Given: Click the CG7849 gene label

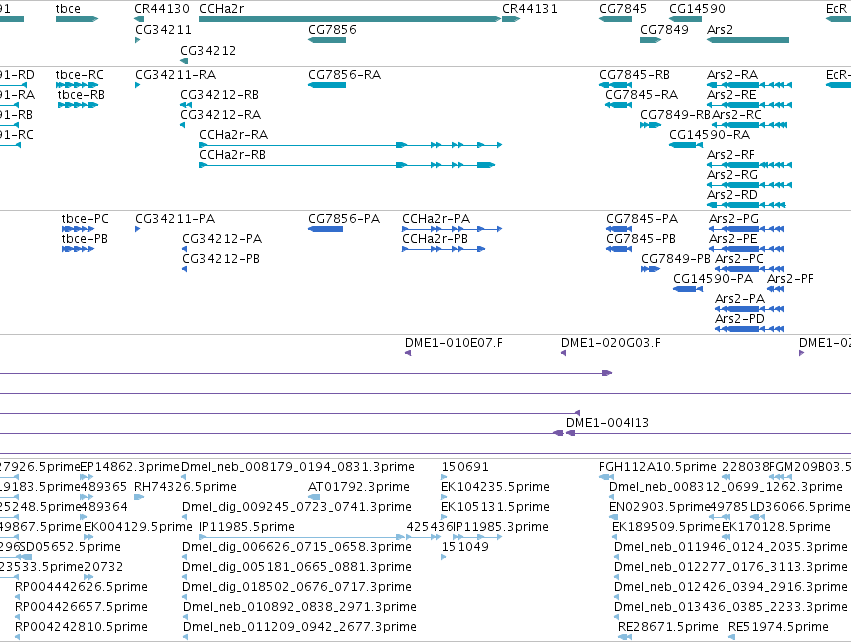Looking at the screenshot, I should [664, 29].
